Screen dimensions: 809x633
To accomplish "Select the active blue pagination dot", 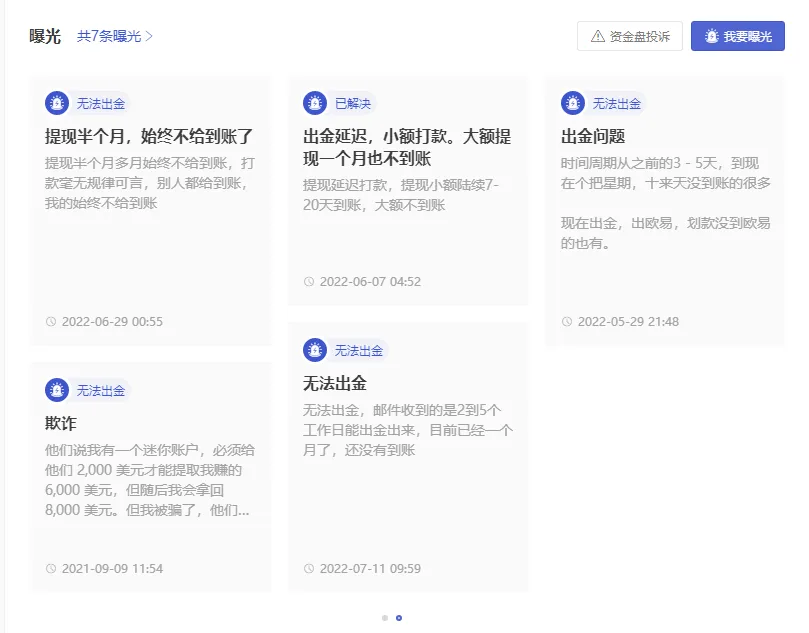I will (399, 618).
